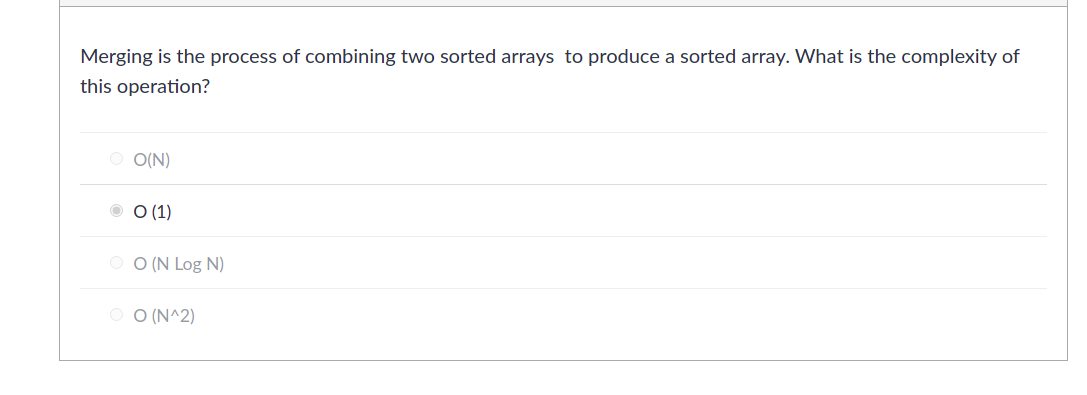Click the text 'this operation?'

tap(145, 87)
